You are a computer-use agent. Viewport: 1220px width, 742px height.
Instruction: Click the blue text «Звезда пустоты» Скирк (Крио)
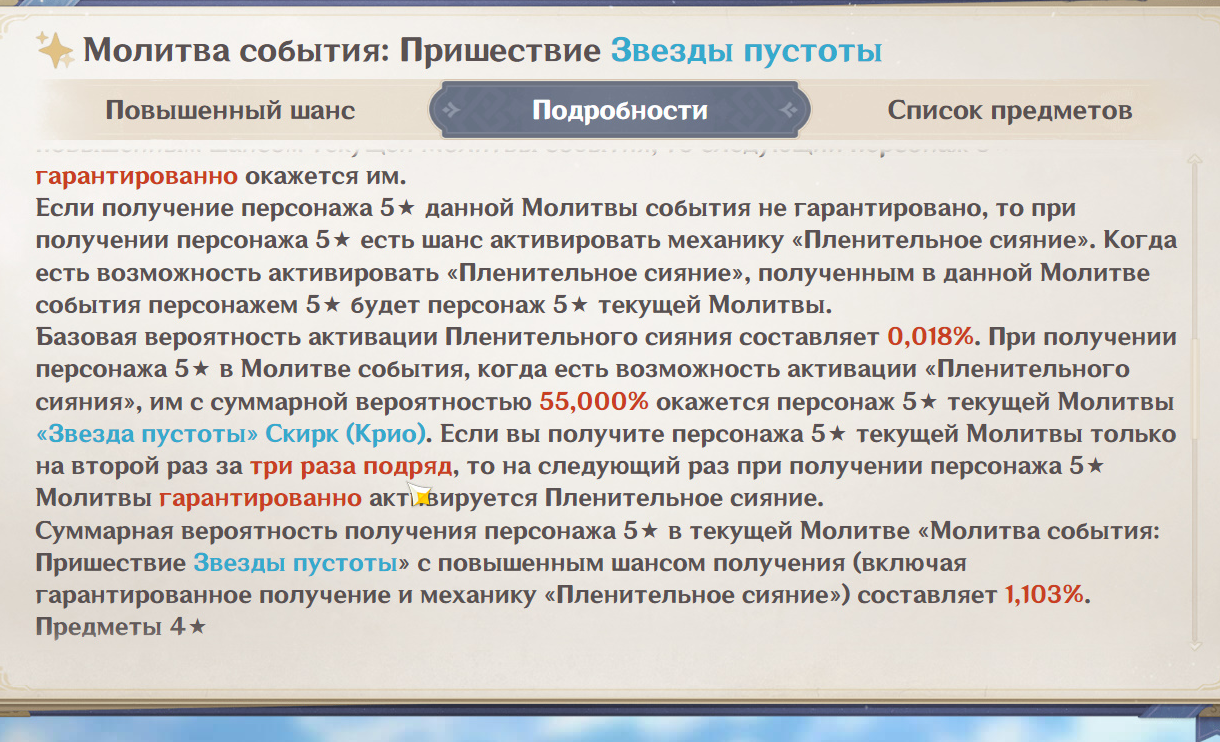coord(232,434)
